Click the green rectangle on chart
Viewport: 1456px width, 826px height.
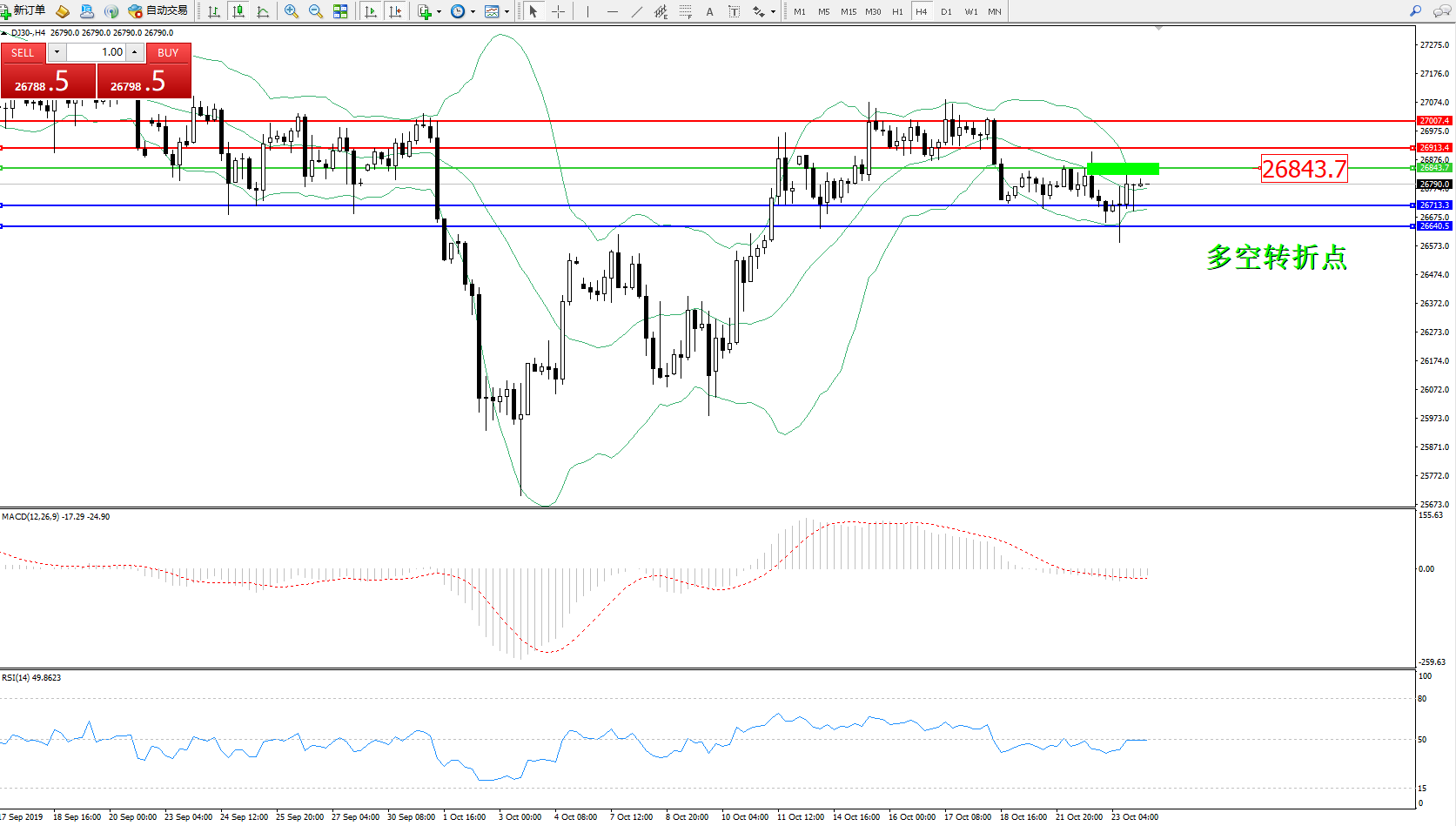coord(1123,169)
